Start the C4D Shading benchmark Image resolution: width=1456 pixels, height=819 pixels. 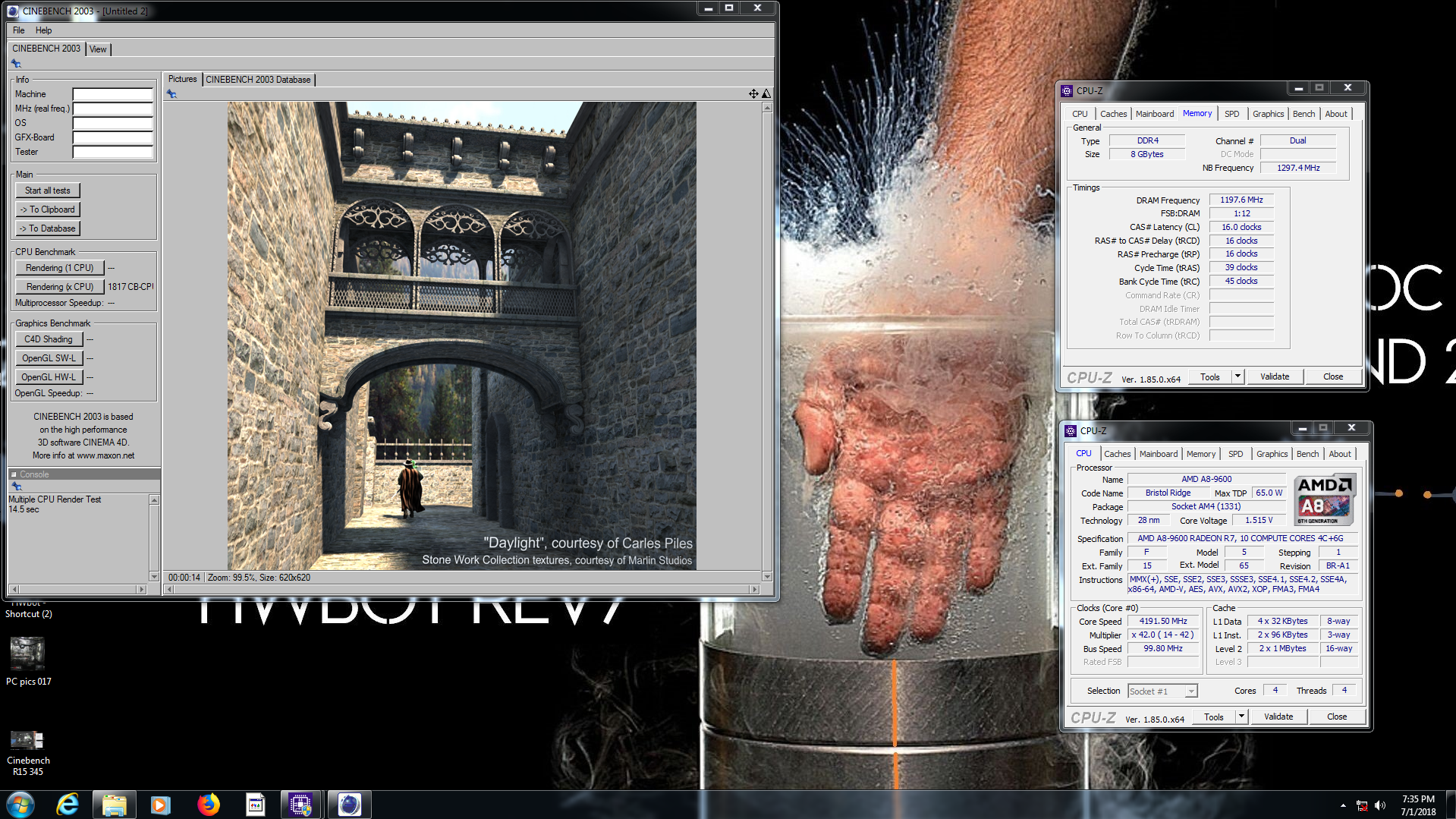(x=49, y=339)
